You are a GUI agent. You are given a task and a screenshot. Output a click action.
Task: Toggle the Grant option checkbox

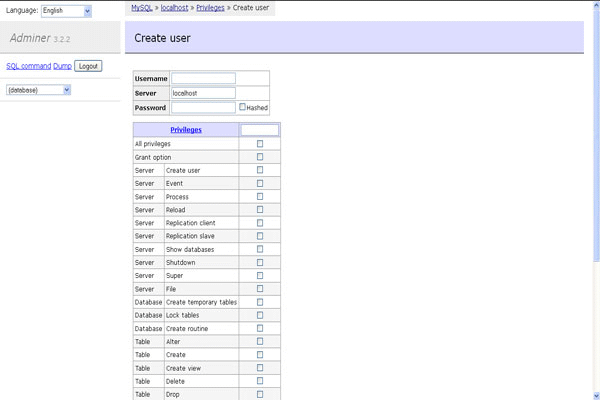click(x=260, y=157)
